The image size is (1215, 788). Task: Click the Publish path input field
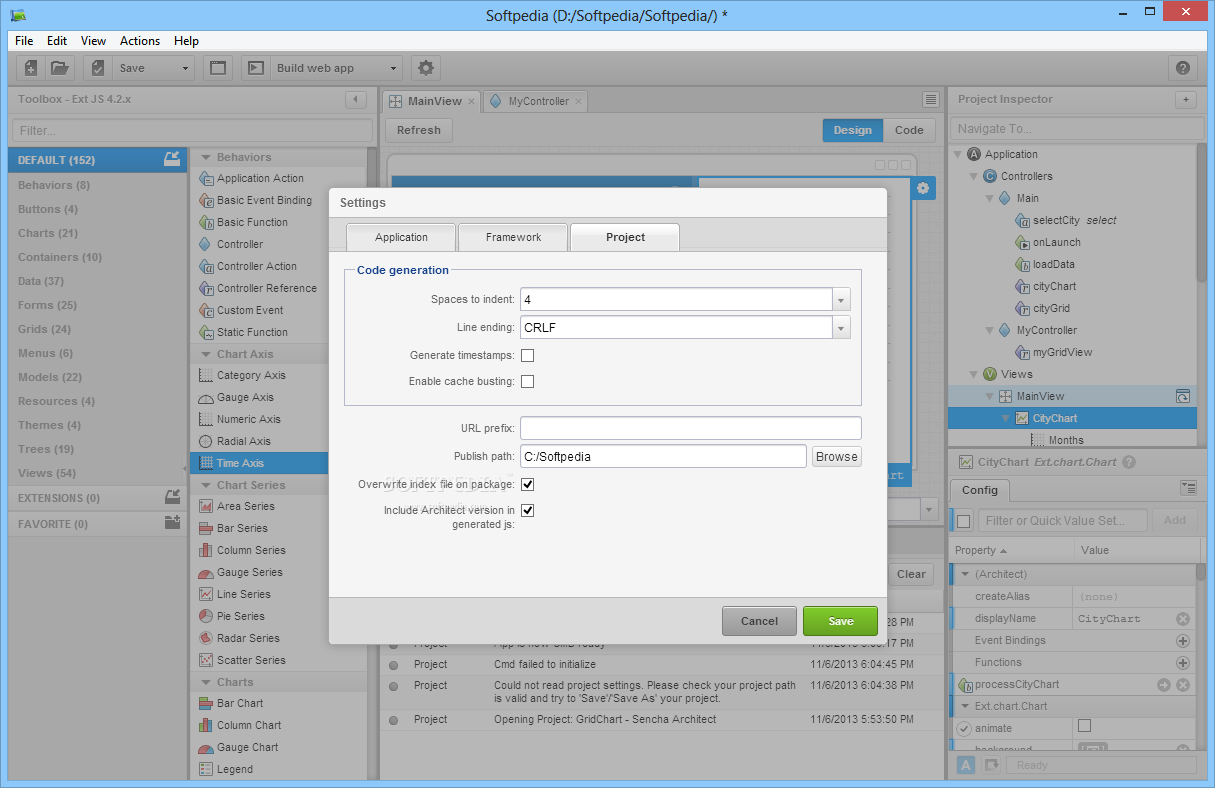point(663,456)
